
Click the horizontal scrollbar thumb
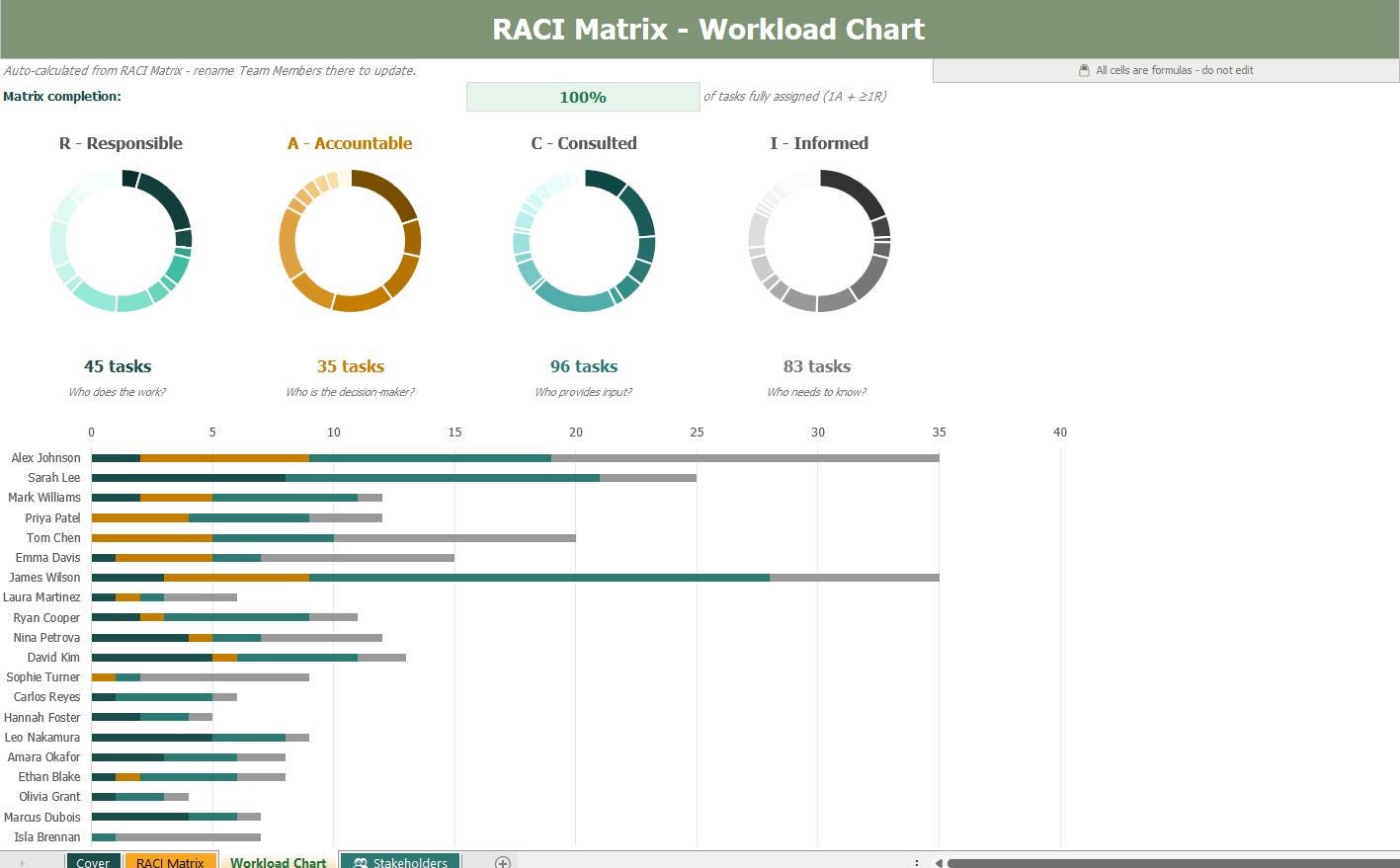[x=1172, y=863]
